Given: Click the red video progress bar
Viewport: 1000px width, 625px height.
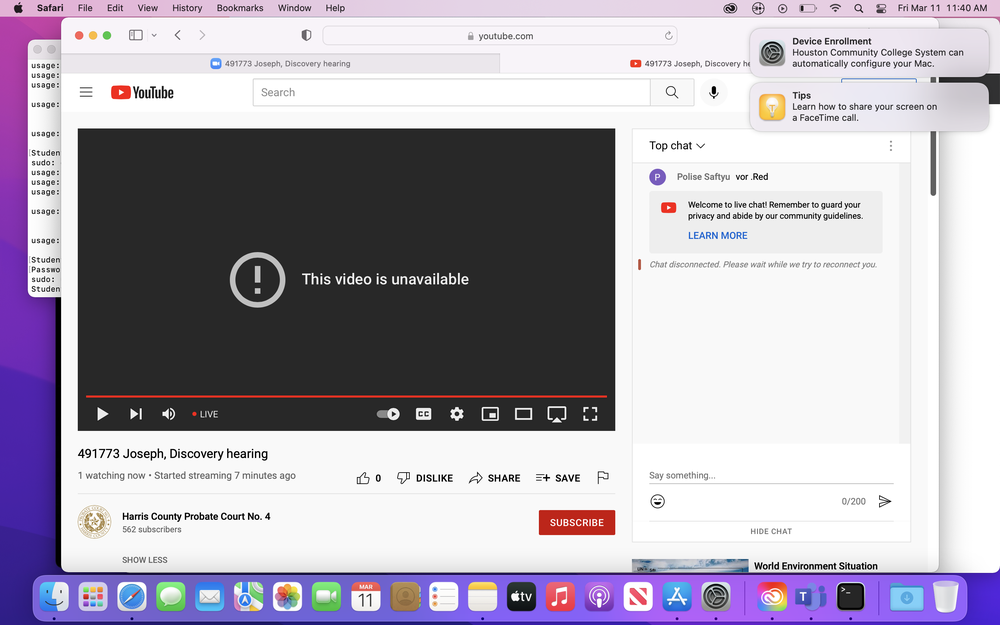Looking at the screenshot, I should pyautogui.click(x=346, y=397).
